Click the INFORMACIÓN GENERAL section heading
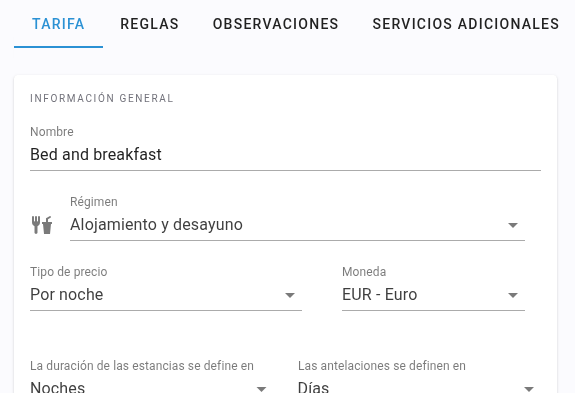The height and width of the screenshot is (393, 575). [102, 98]
